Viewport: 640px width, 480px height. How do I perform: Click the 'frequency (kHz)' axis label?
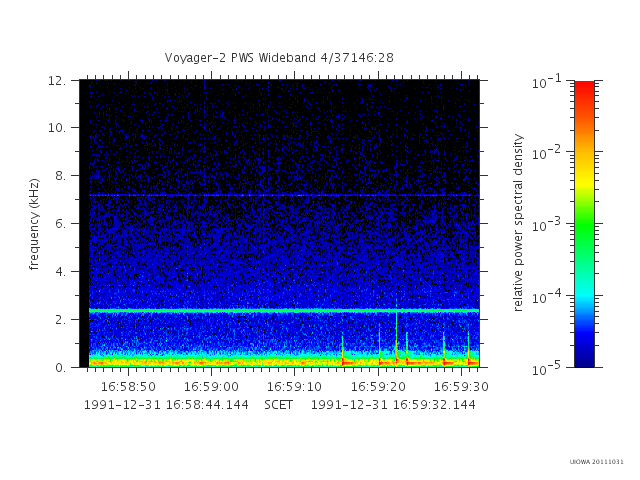click(x=34, y=224)
